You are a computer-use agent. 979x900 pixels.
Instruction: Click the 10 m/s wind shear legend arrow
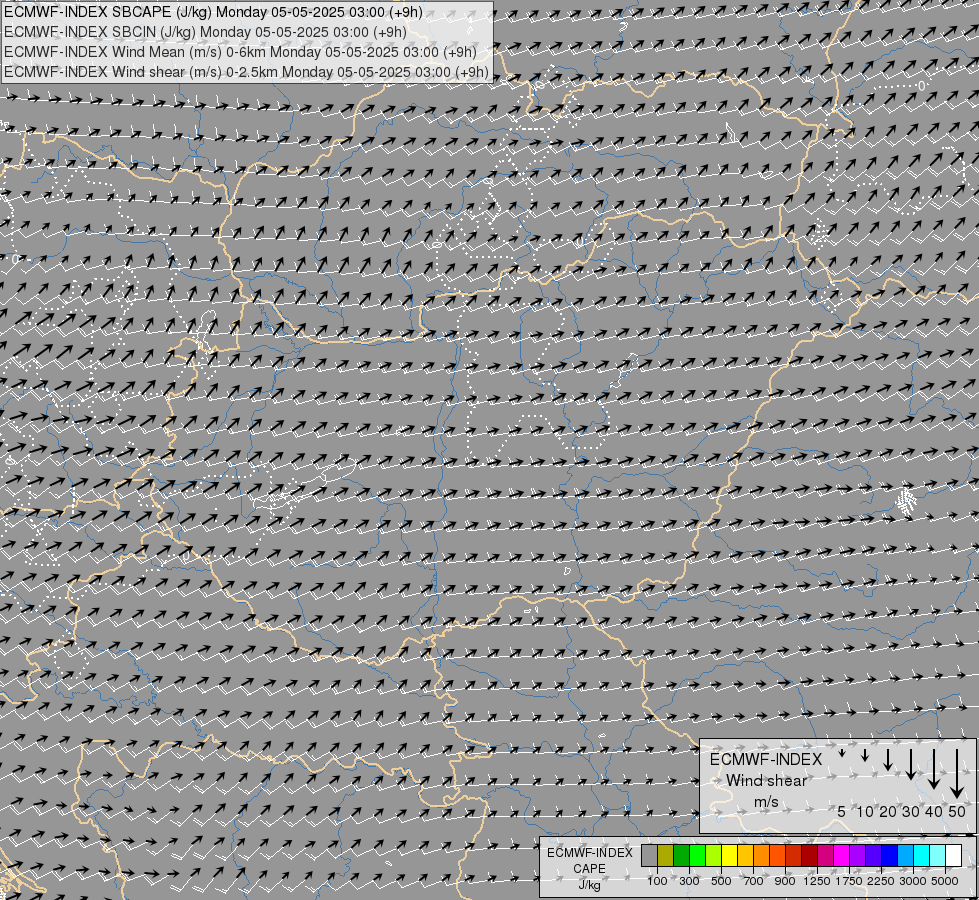click(865, 755)
